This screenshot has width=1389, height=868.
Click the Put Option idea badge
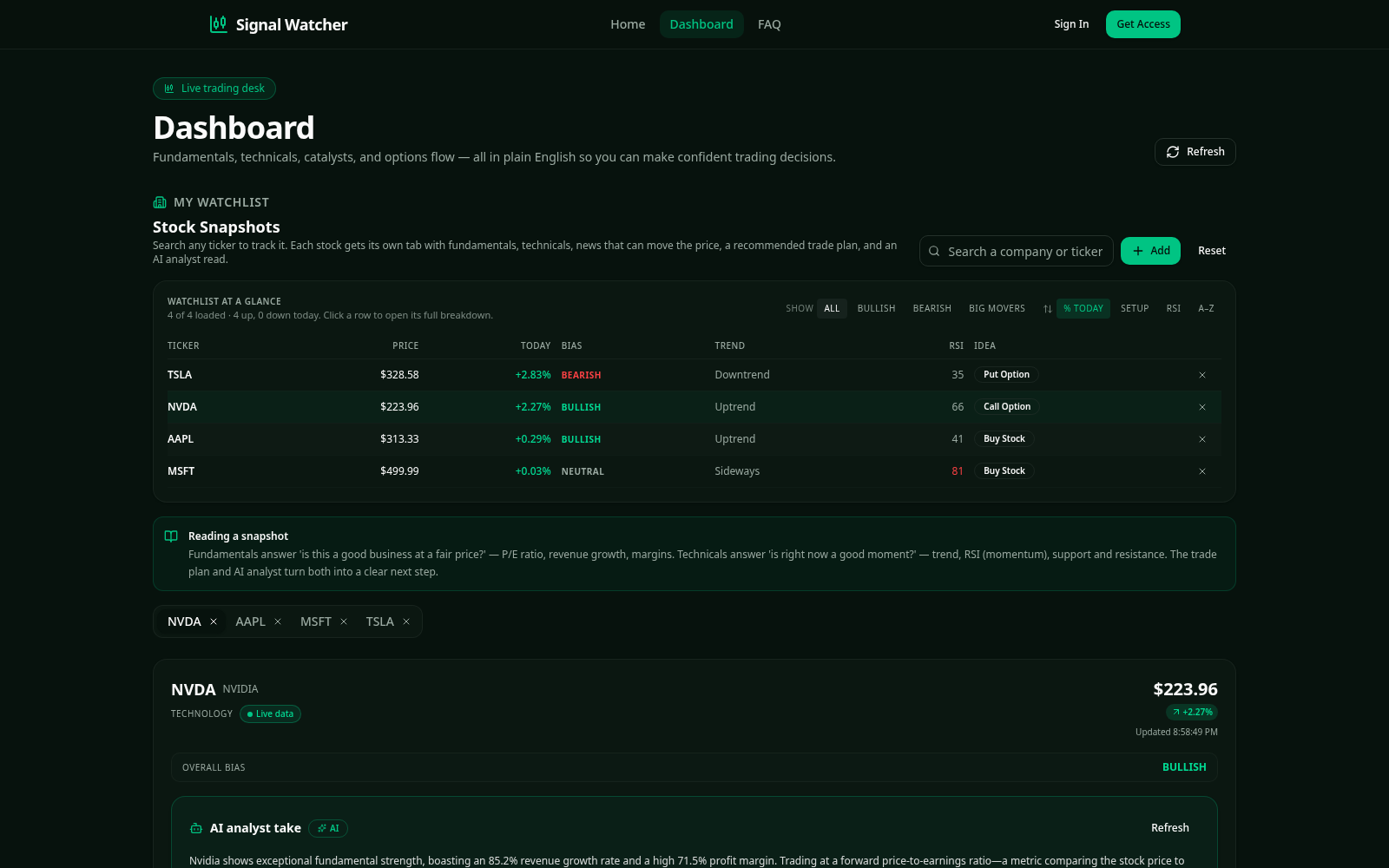(1006, 375)
